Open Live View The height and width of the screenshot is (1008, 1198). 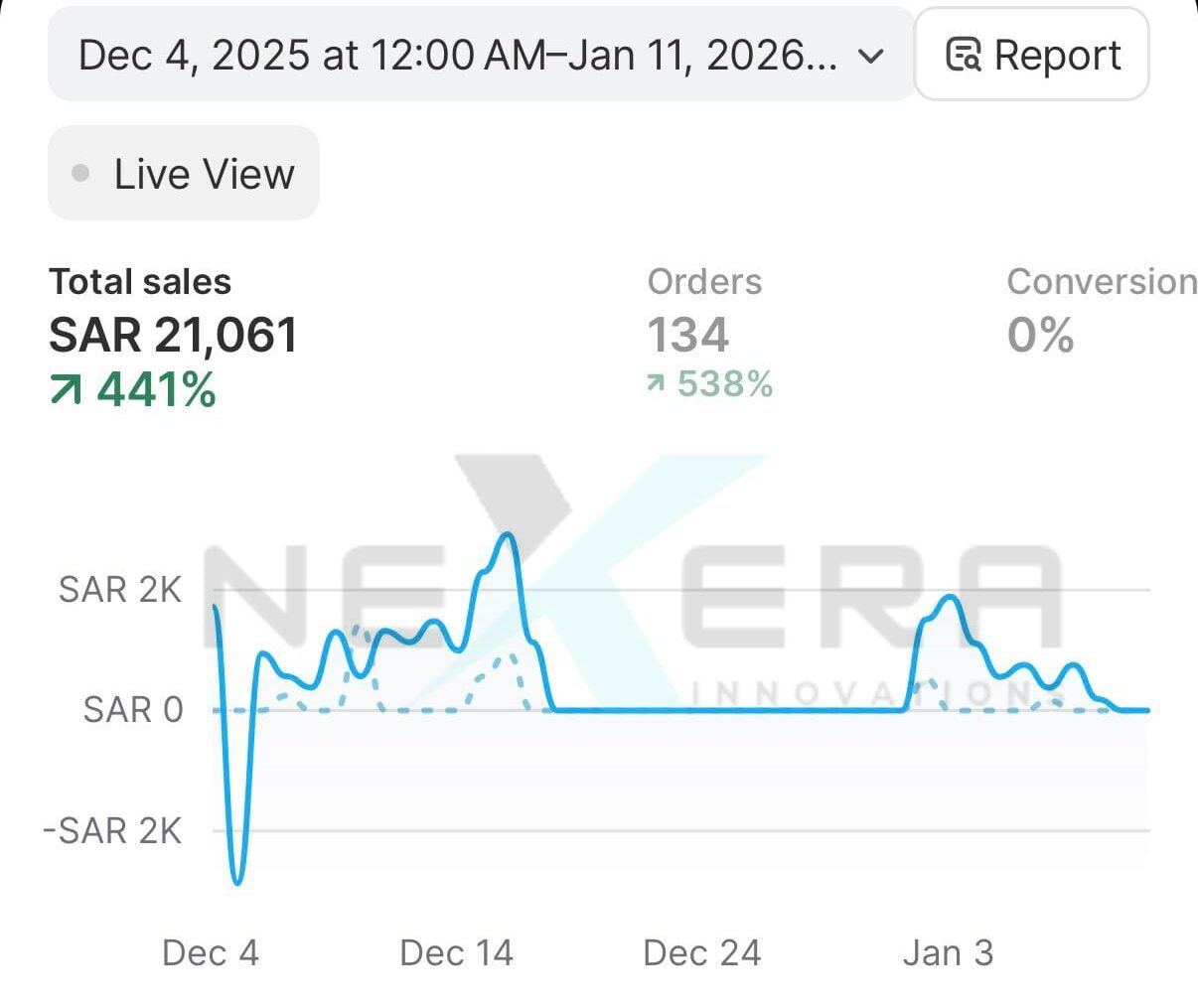tap(184, 174)
